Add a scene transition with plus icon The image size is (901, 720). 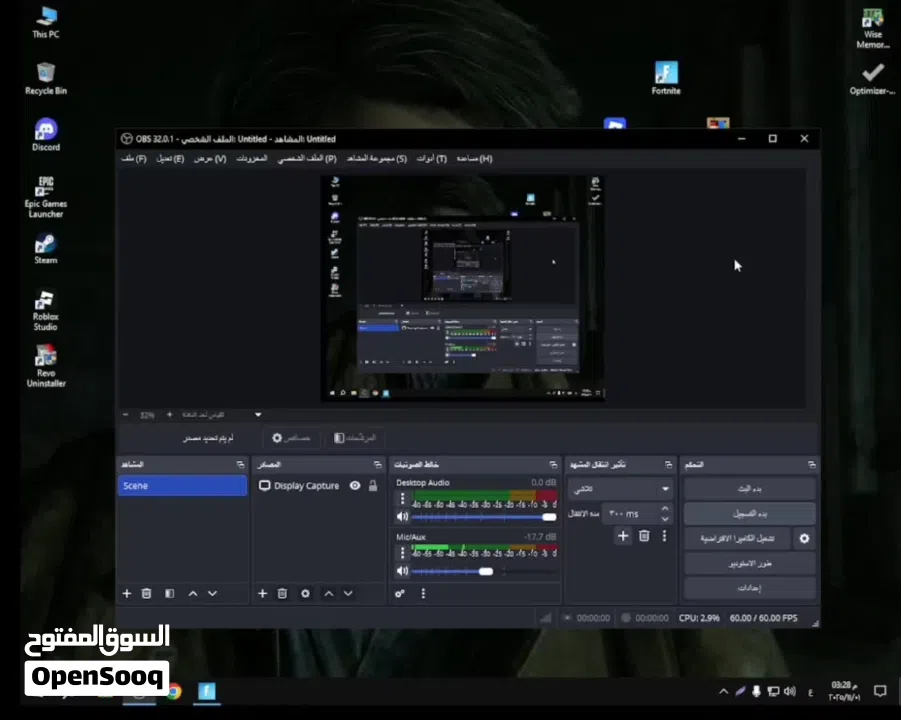tap(623, 536)
